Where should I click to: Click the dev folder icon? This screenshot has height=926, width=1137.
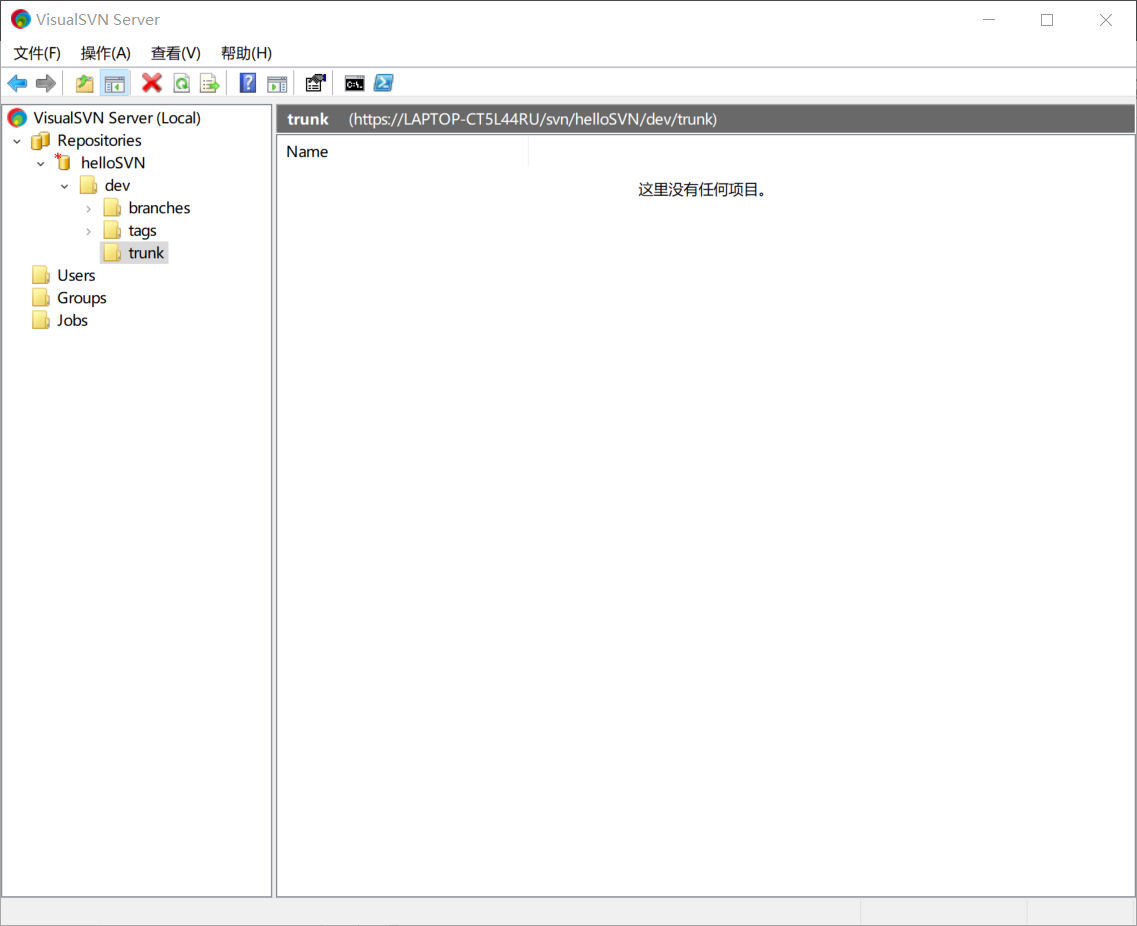point(88,185)
